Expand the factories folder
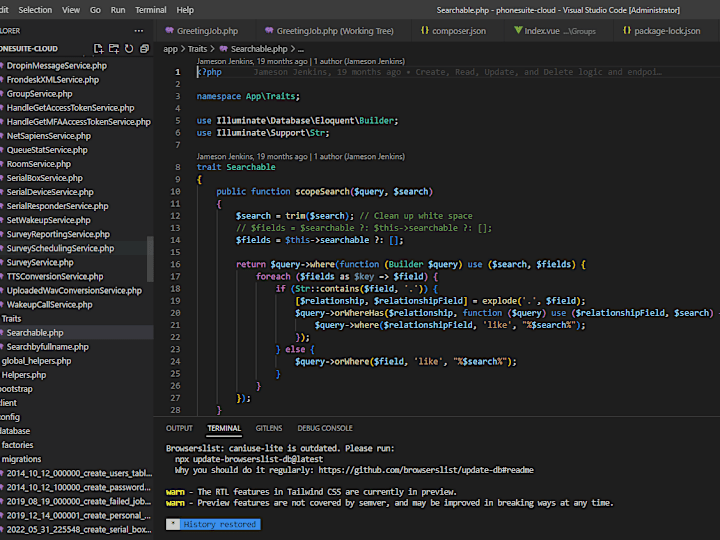The height and width of the screenshot is (540, 720). [x=18, y=445]
